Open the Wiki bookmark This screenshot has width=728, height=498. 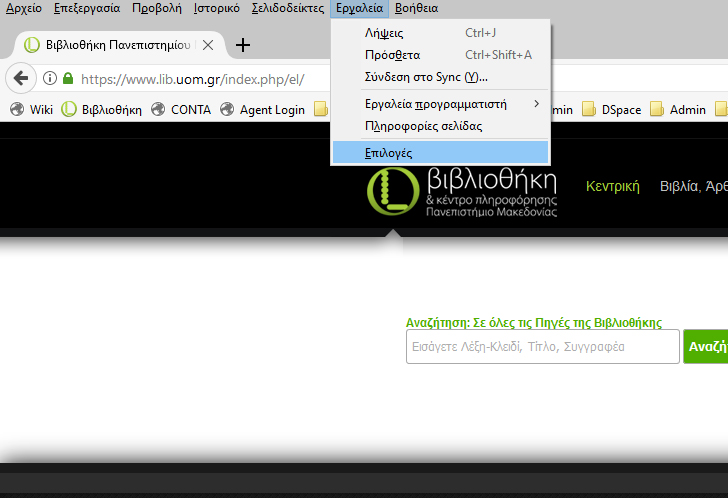point(31,110)
